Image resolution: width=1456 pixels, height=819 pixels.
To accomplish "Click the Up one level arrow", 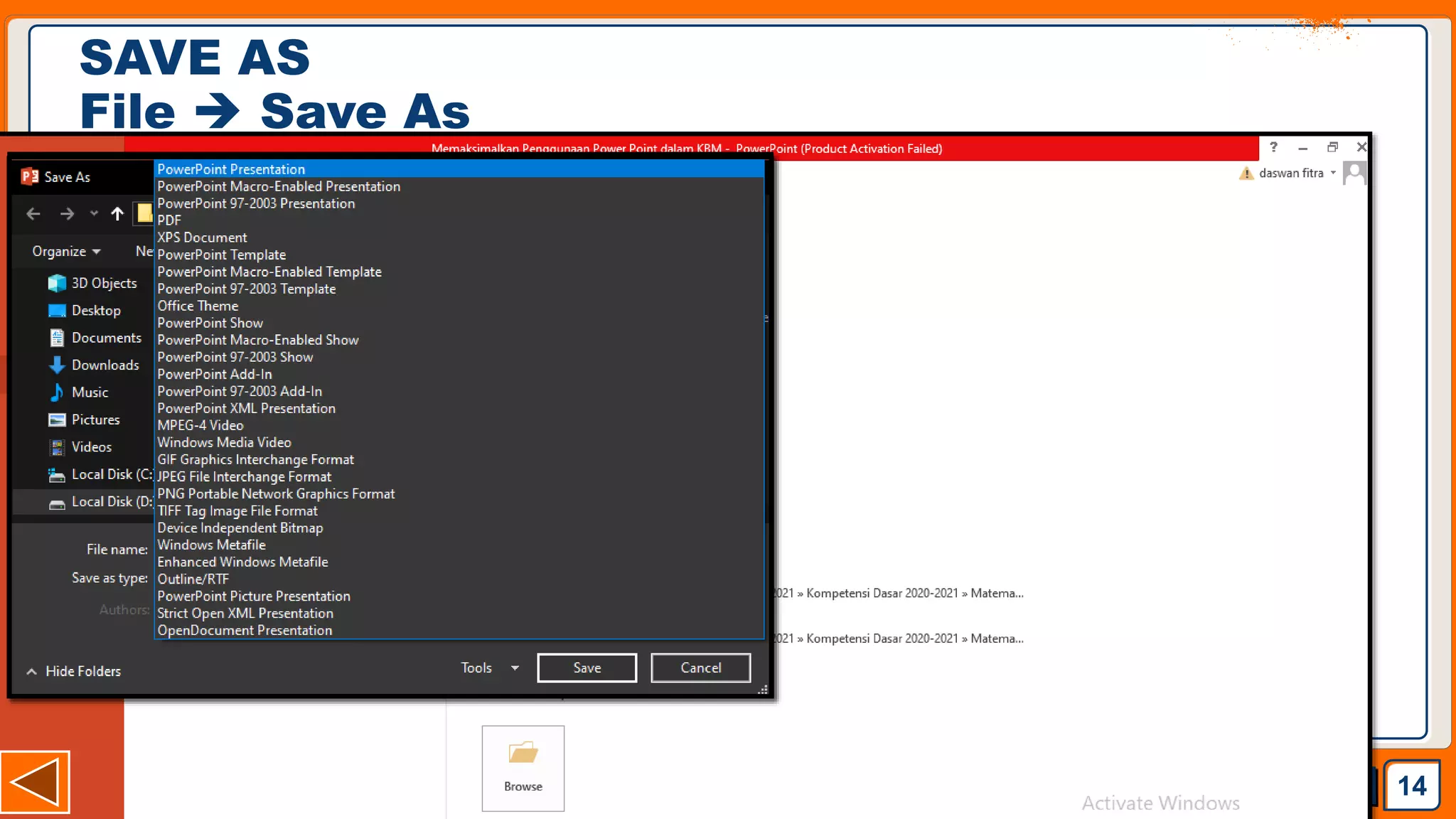I will click(117, 214).
